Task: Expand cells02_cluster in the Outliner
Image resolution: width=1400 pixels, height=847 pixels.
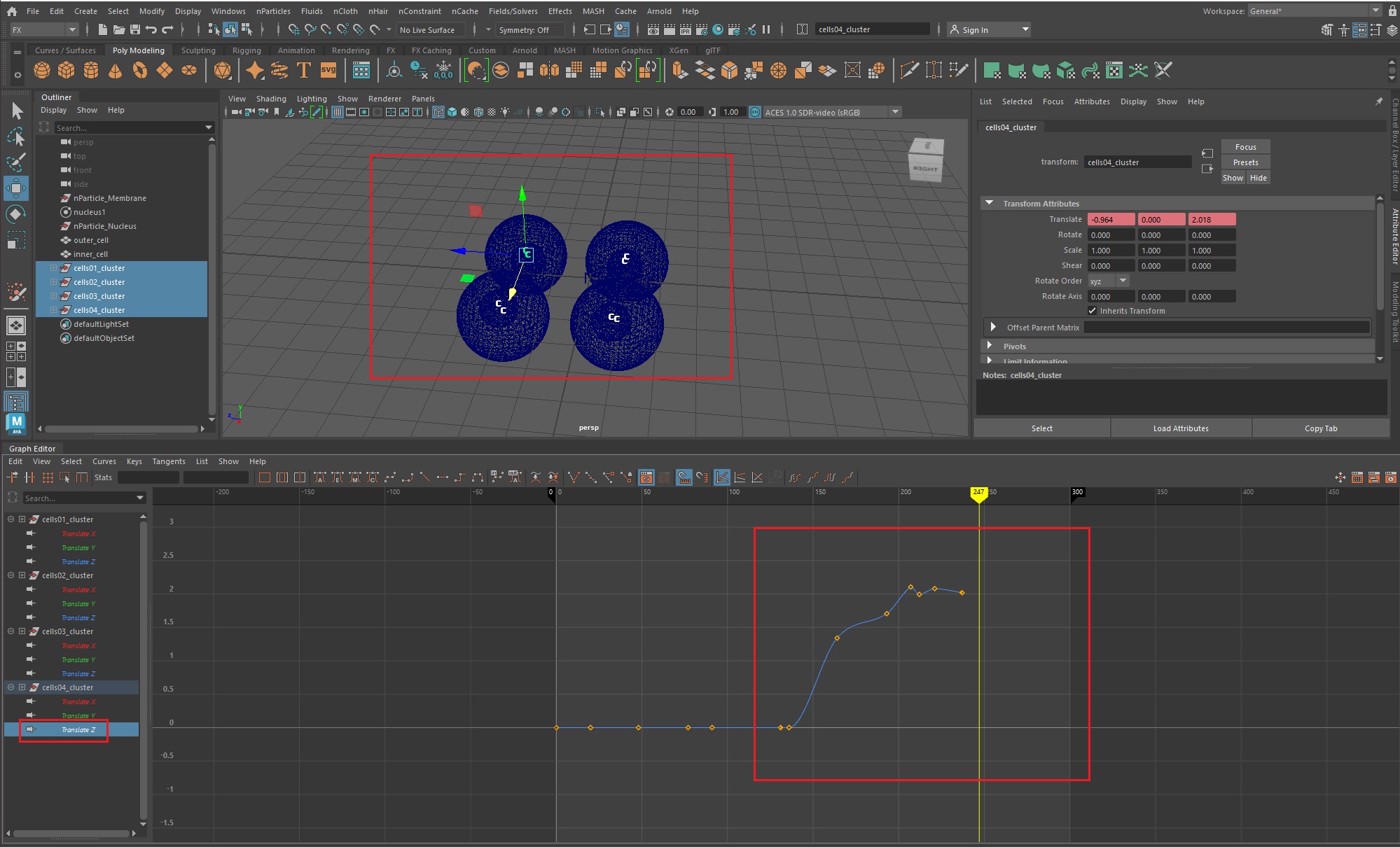Action: 53,282
